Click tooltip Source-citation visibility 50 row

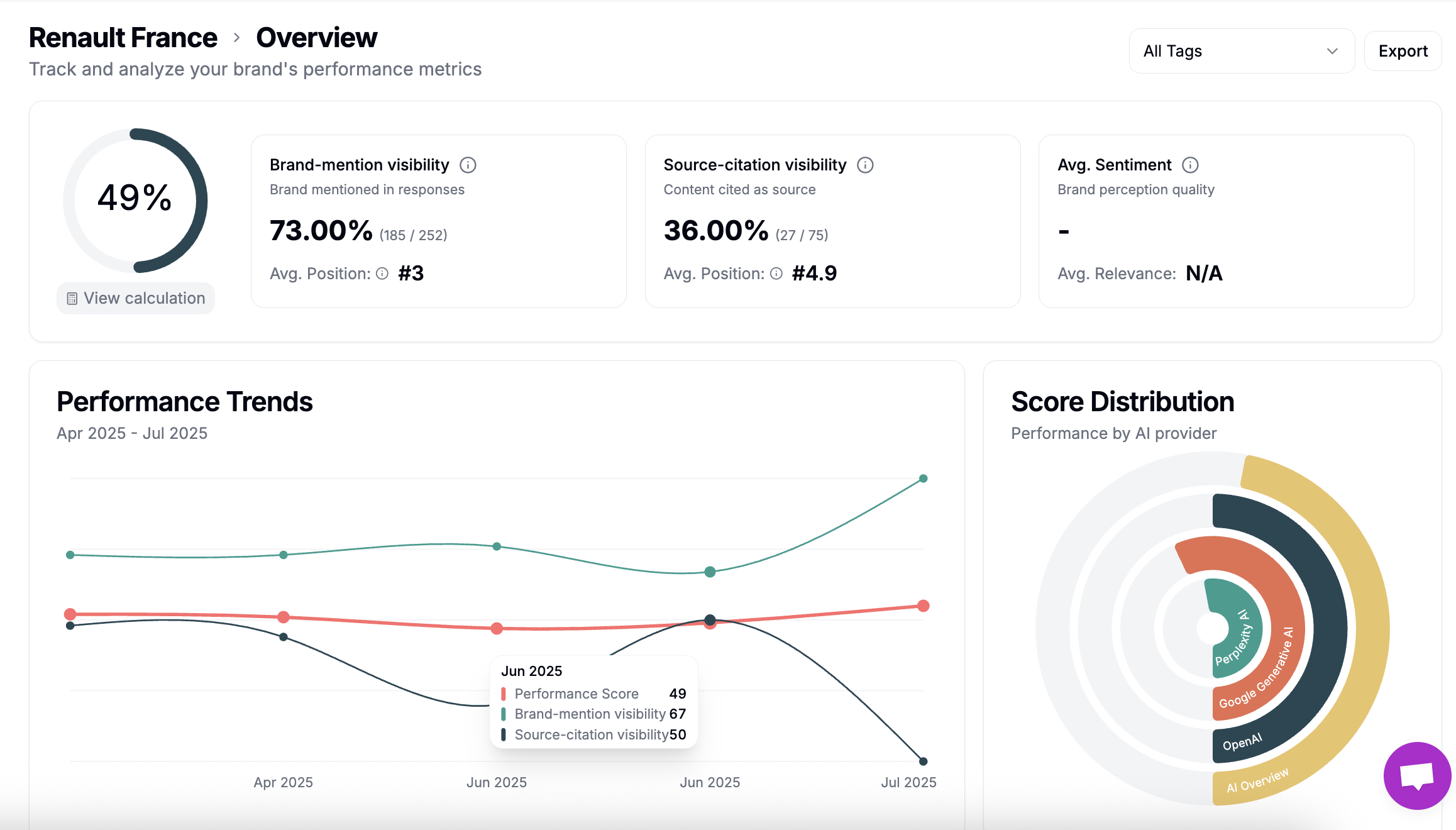point(593,734)
